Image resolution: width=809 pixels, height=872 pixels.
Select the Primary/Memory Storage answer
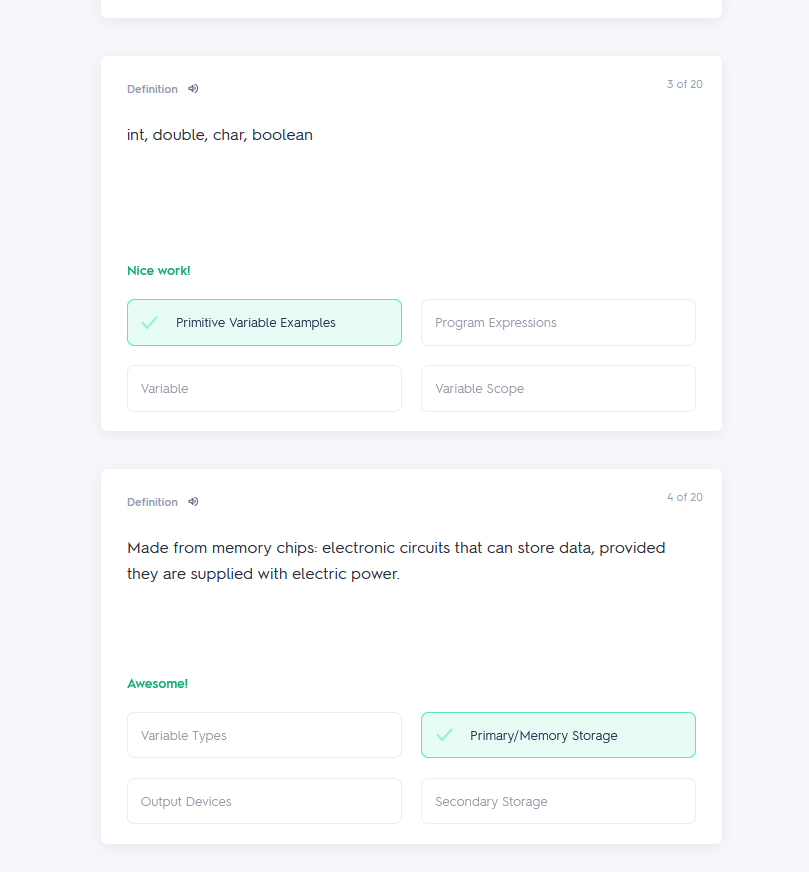[558, 735]
